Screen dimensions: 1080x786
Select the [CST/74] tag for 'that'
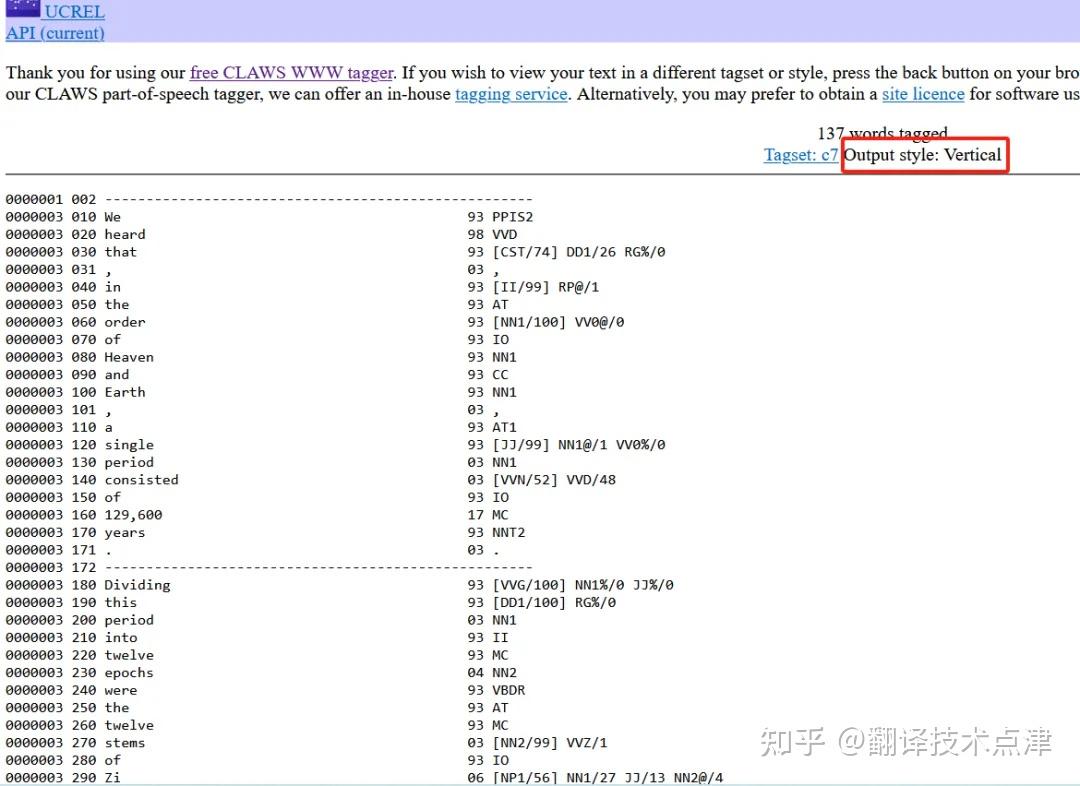click(525, 252)
